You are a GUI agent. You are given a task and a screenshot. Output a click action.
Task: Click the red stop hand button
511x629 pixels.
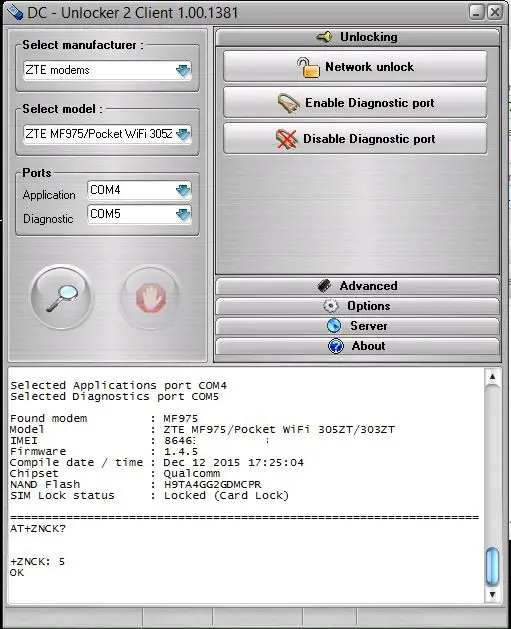[x=150, y=298]
